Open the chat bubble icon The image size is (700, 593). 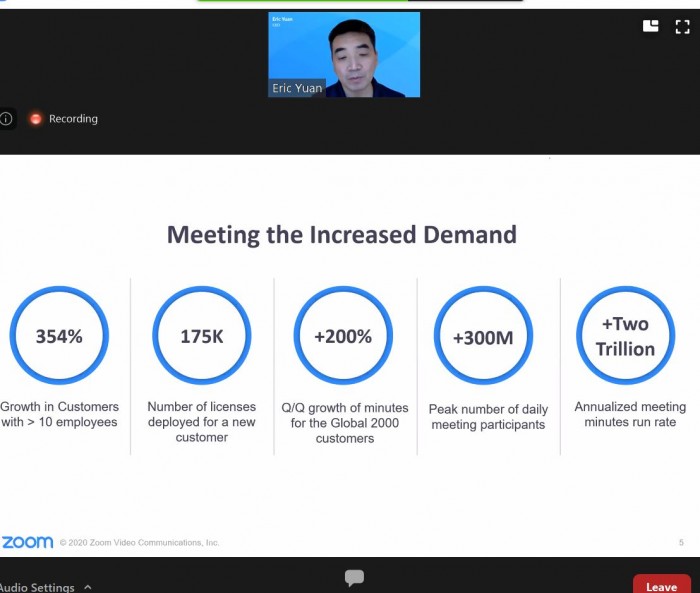pyautogui.click(x=354, y=578)
